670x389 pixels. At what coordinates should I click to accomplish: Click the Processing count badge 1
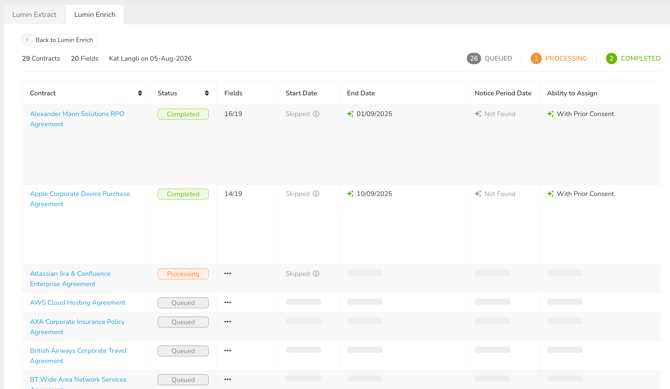[x=536, y=59]
